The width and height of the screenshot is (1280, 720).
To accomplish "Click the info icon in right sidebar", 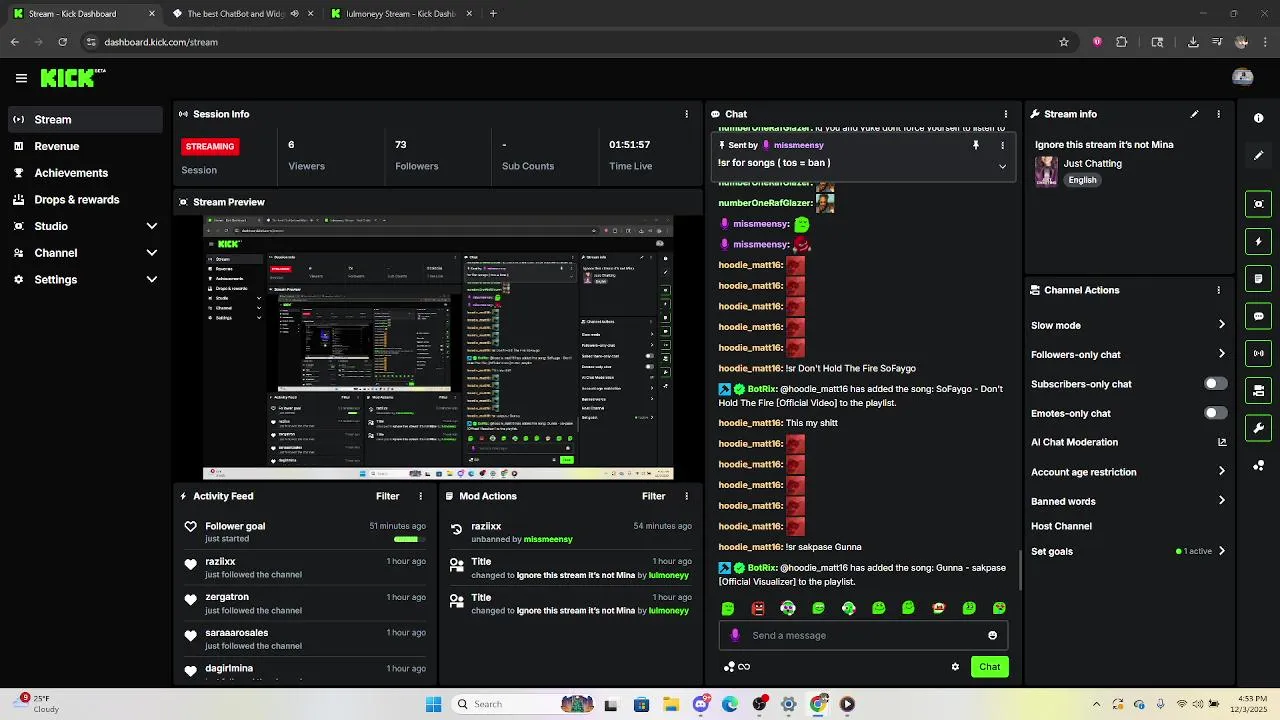I will 1259,118.
